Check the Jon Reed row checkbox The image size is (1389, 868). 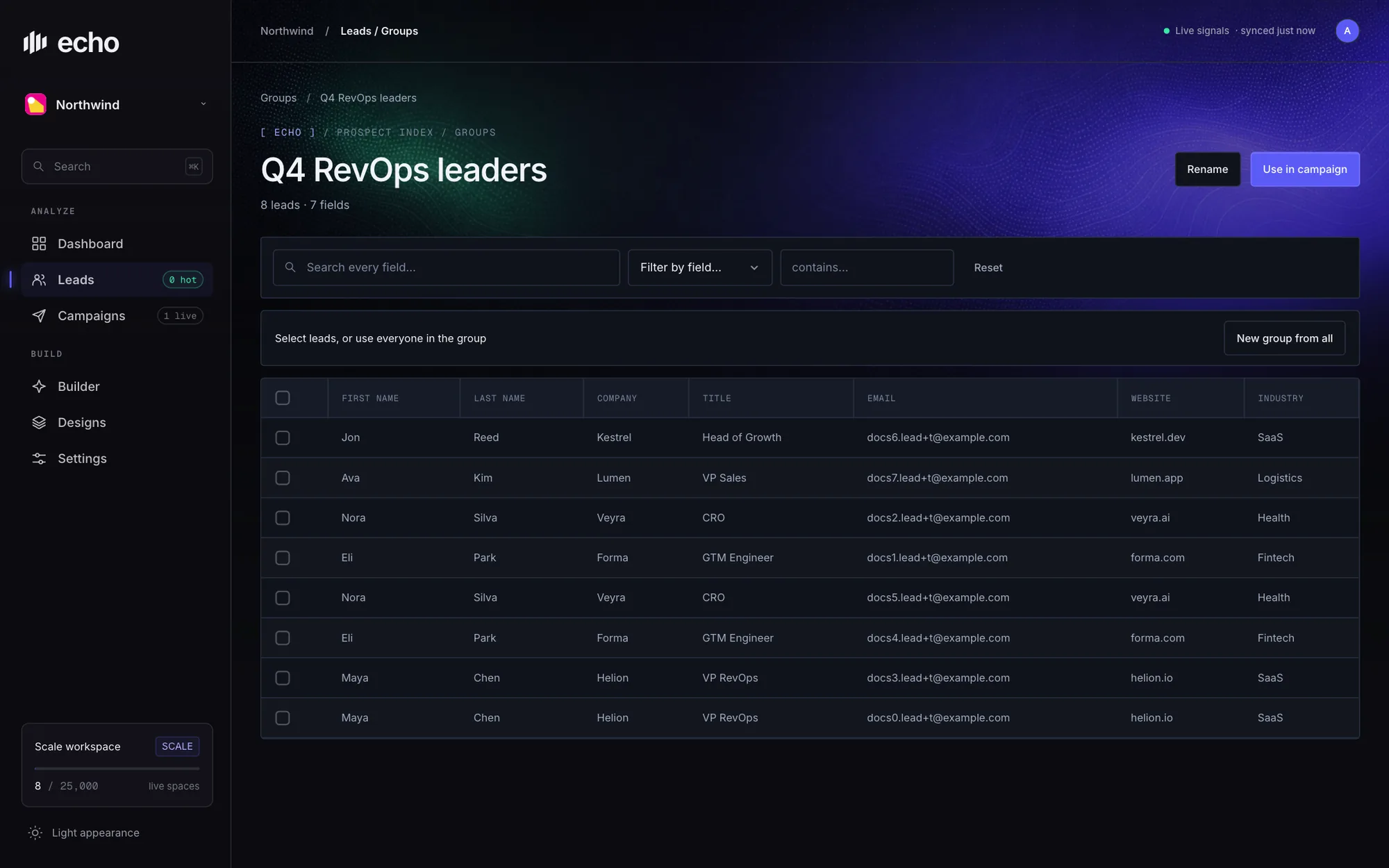tap(283, 437)
